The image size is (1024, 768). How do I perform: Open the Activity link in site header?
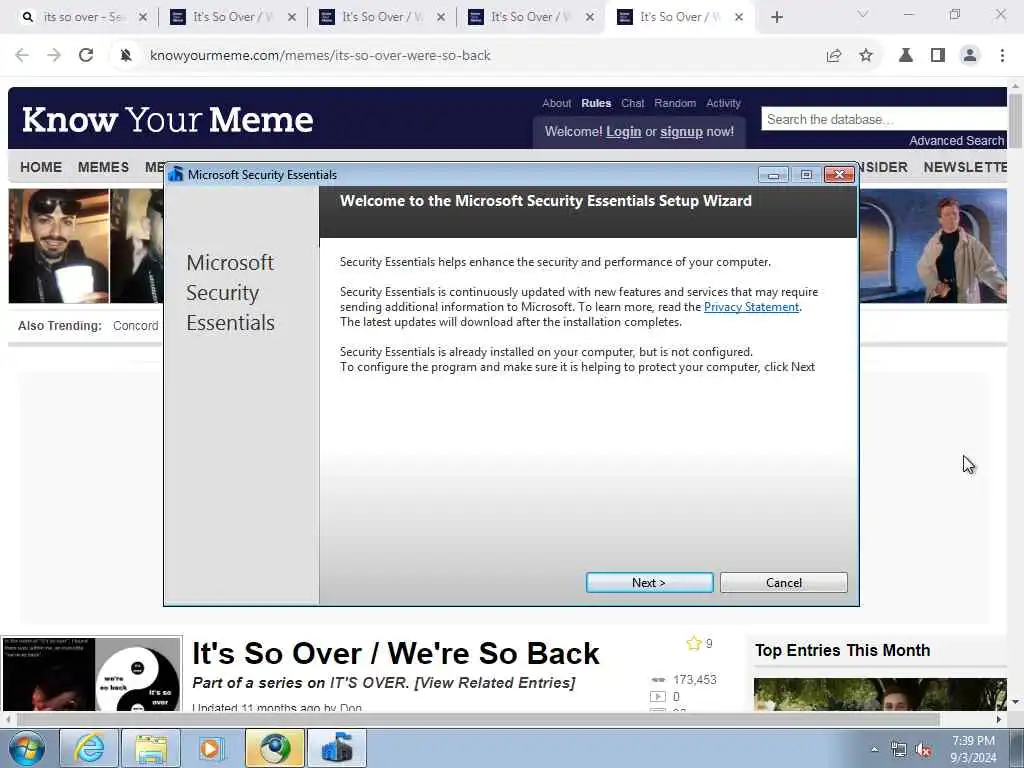coord(723,103)
